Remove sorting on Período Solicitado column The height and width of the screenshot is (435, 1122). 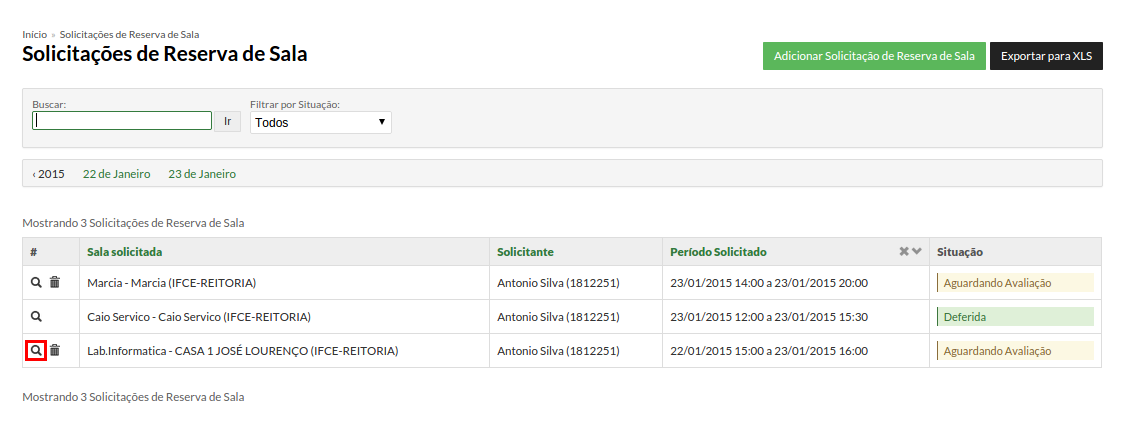pos(904,252)
